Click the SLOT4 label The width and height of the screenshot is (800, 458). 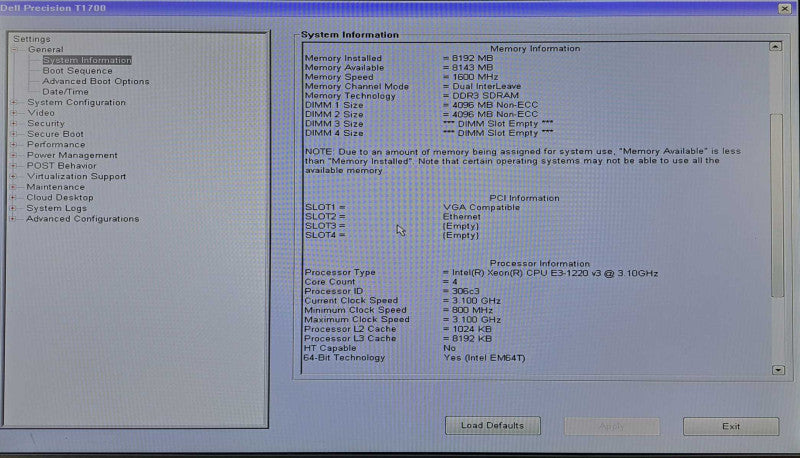point(325,235)
